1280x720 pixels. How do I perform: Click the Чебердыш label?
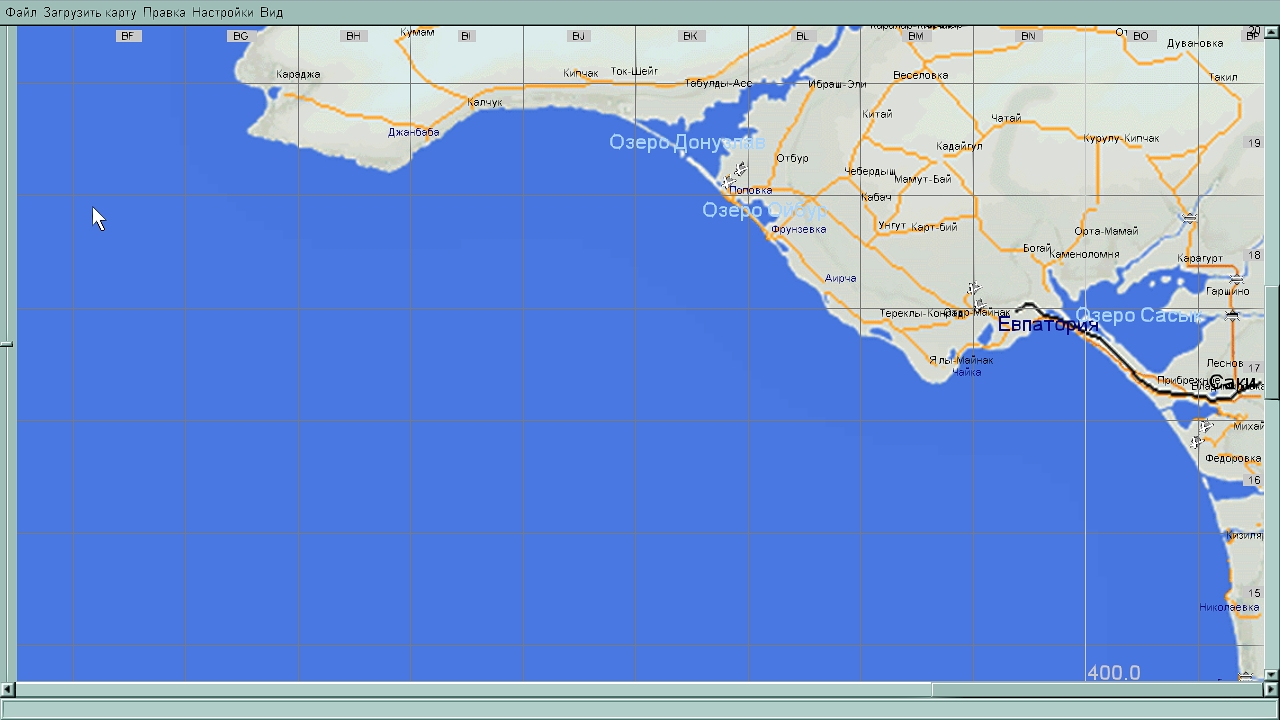(870, 171)
